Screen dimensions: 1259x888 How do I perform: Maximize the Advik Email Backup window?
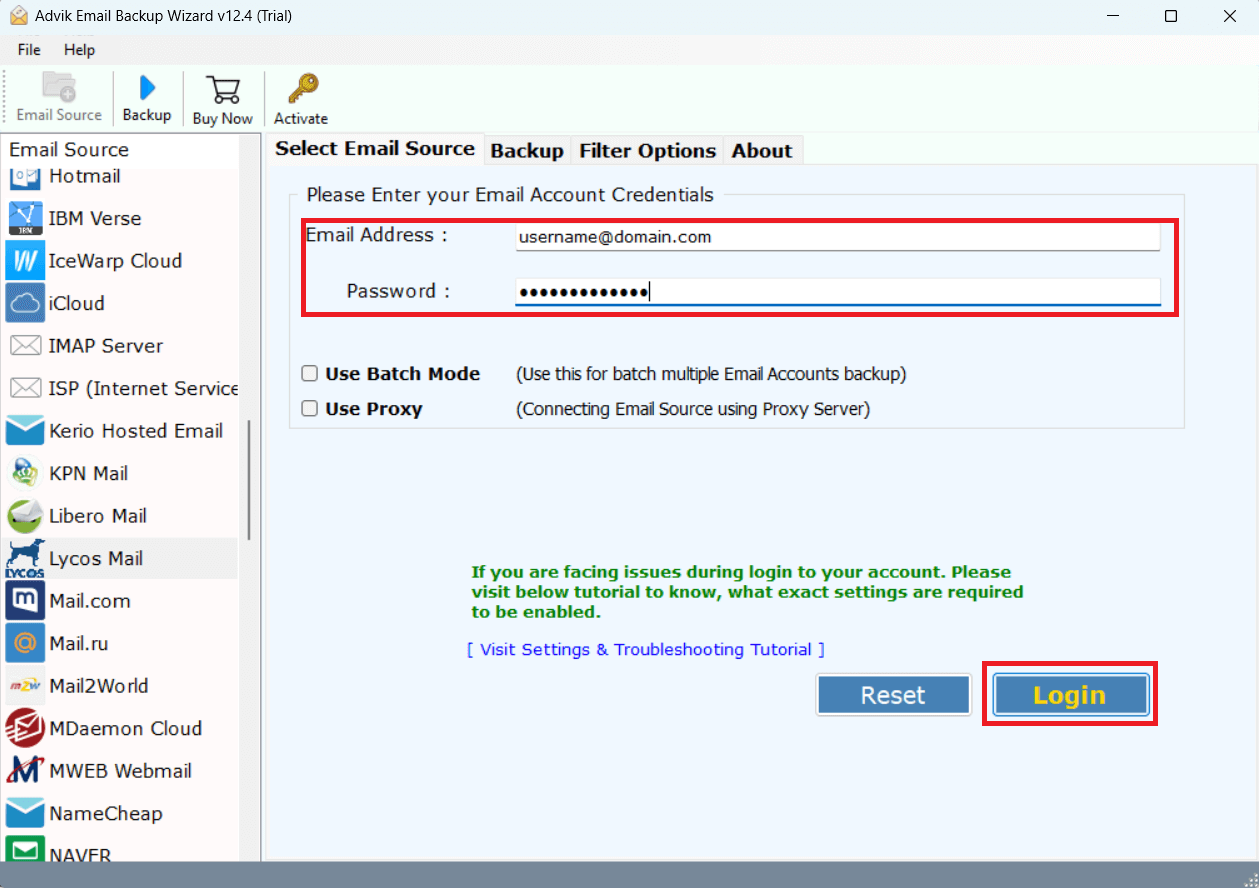[1171, 16]
